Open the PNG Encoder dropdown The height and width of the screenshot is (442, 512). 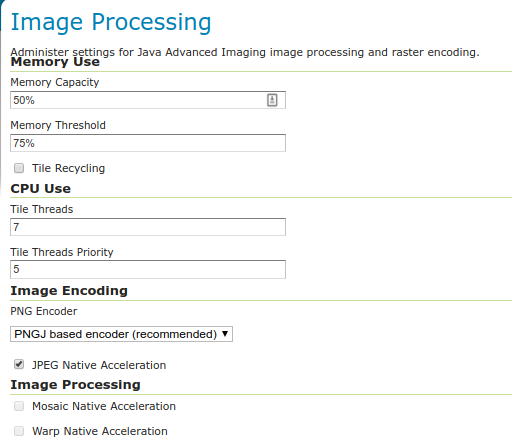(x=121, y=334)
